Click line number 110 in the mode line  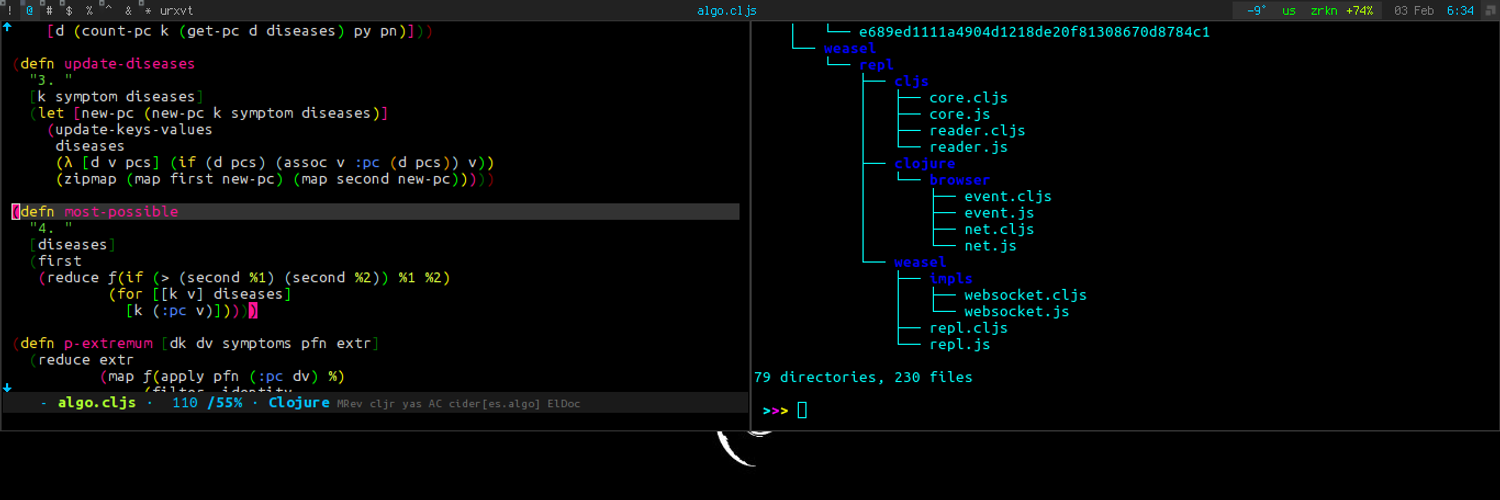(185, 403)
